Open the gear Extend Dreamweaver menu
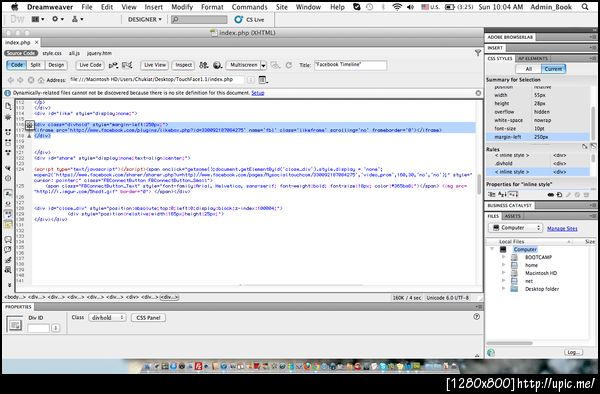 pyautogui.click(x=58, y=19)
